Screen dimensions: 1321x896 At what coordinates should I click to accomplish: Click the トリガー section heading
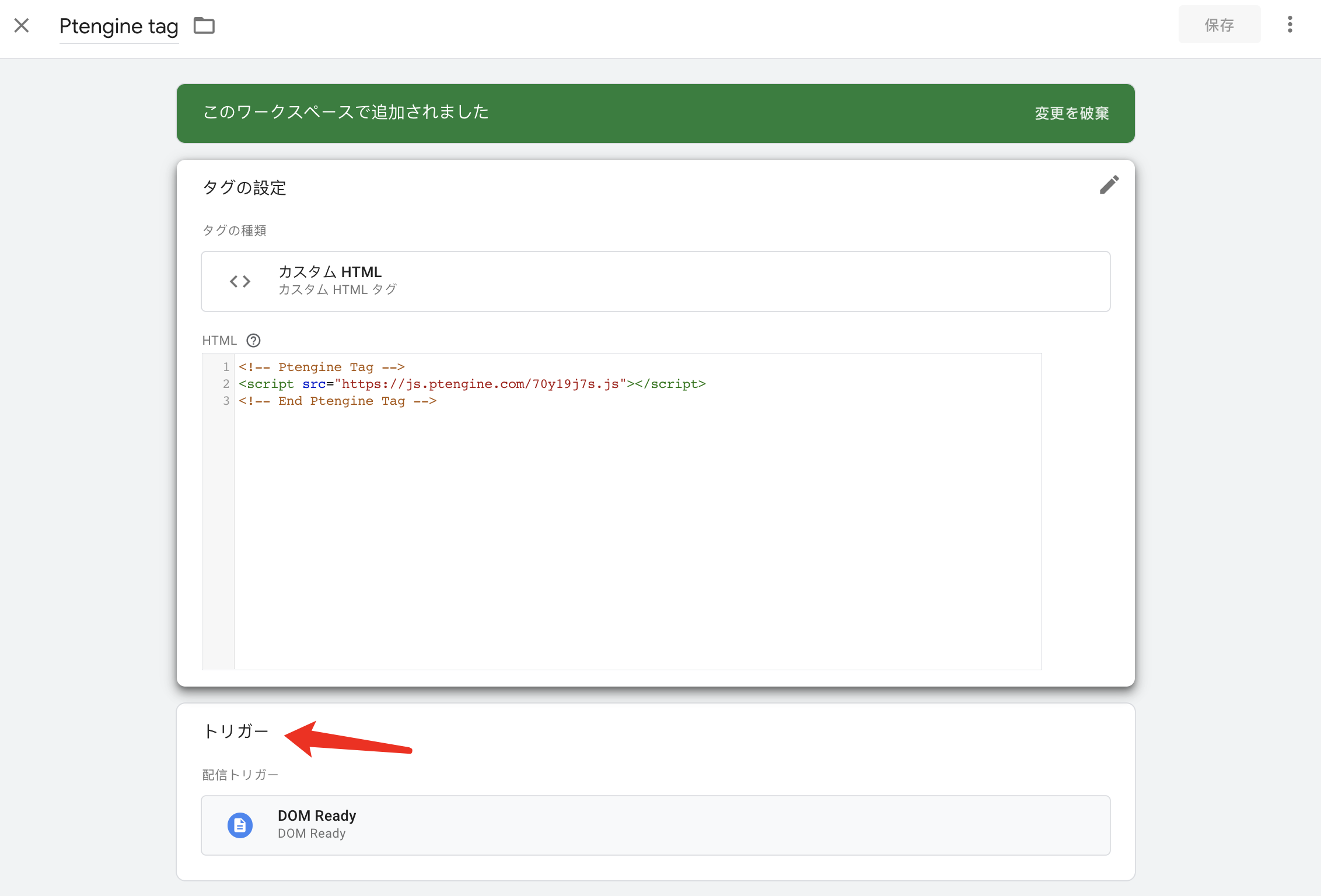point(235,731)
